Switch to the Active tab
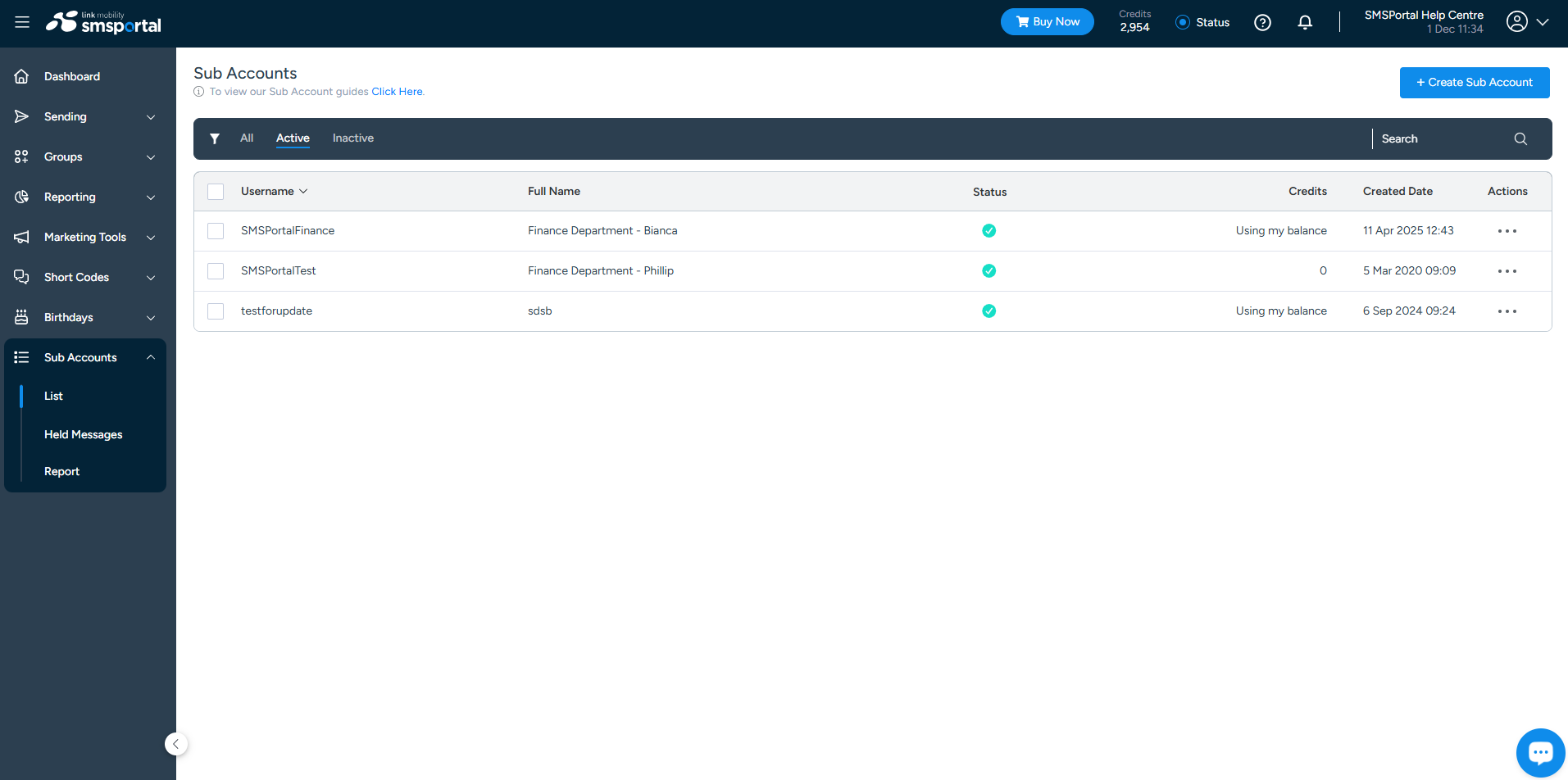 pos(293,138)
